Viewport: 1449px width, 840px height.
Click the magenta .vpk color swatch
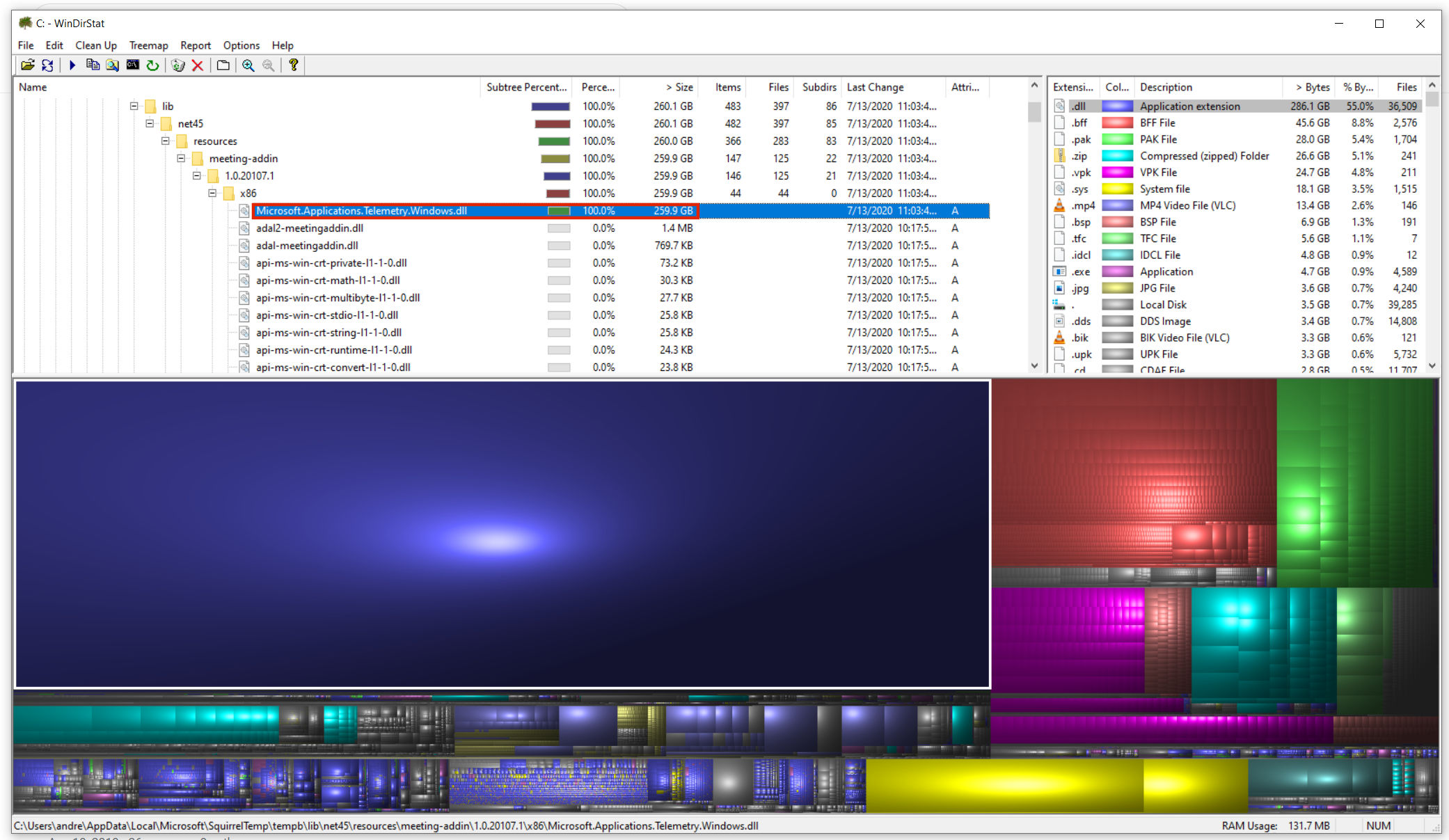coord(1117,173)
